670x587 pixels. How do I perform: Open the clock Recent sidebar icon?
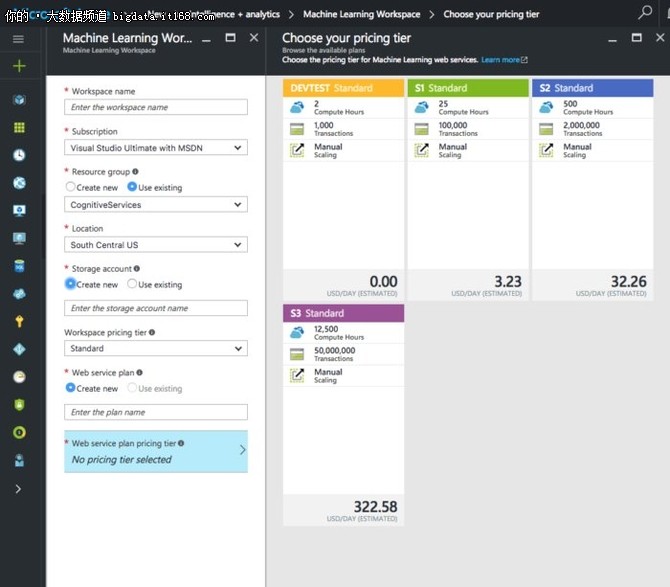tap(19, 155)
